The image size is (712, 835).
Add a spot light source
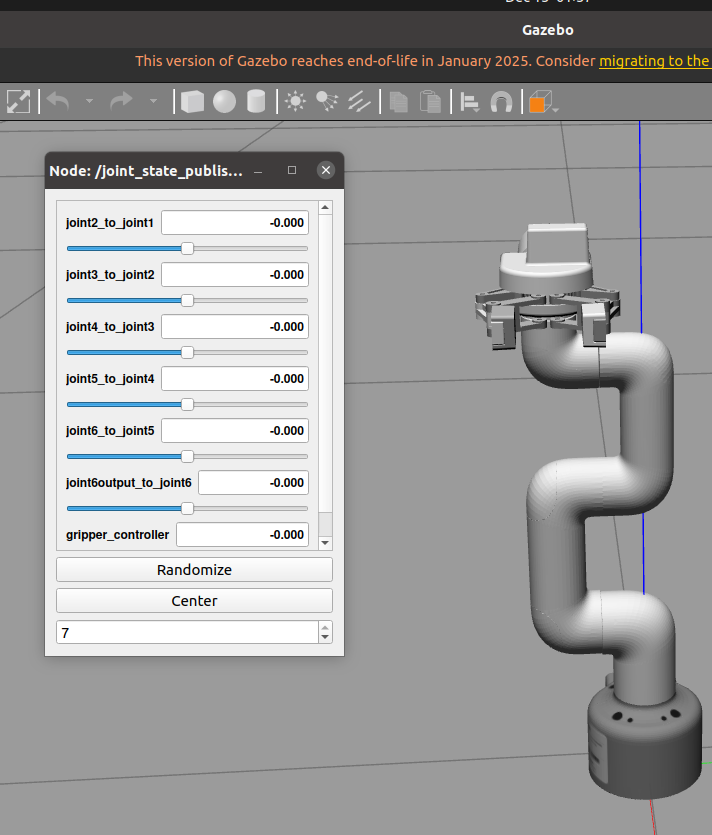click(327, 101)
